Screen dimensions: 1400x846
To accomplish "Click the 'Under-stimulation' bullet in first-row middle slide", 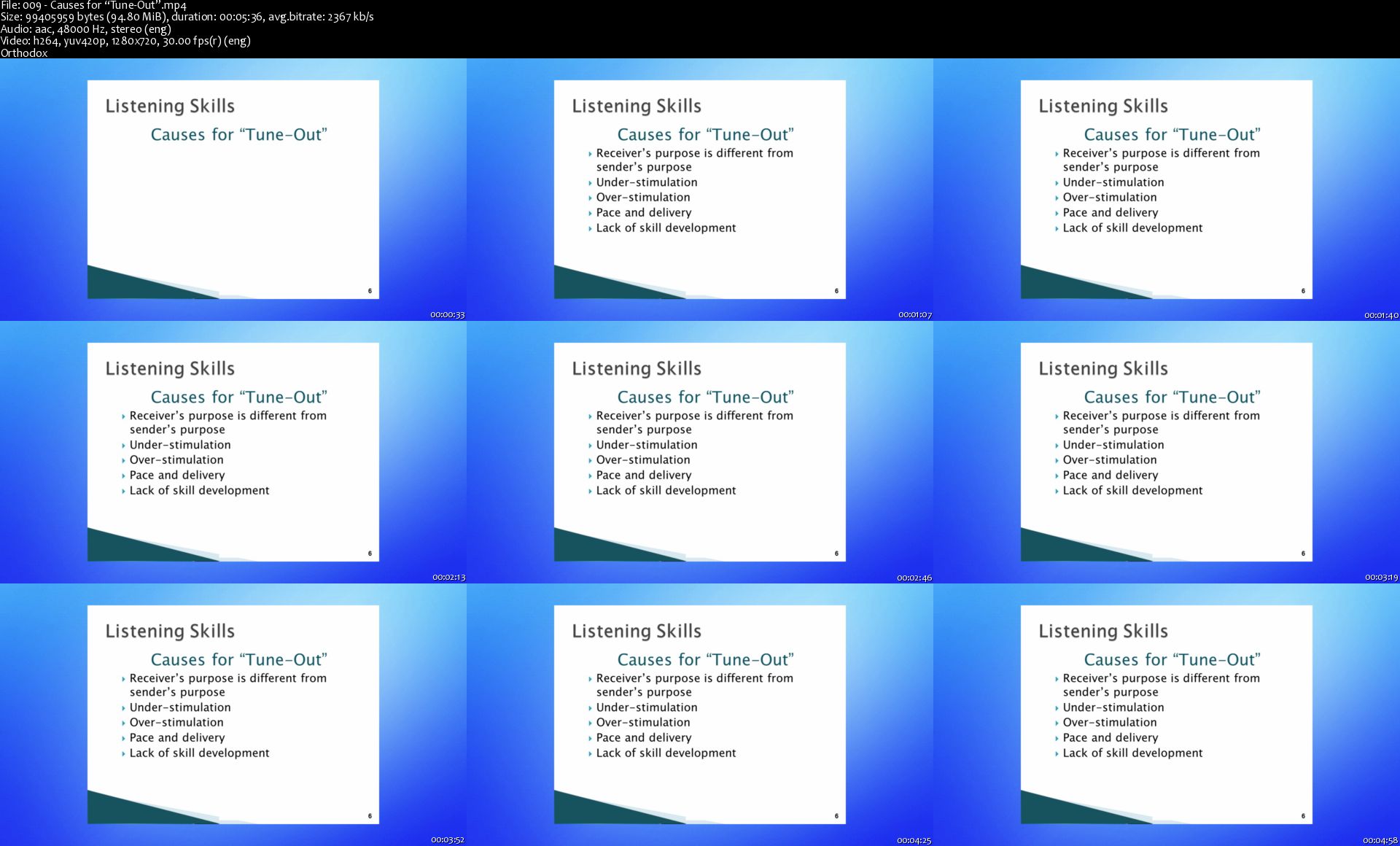I will (x=646, y=182).
